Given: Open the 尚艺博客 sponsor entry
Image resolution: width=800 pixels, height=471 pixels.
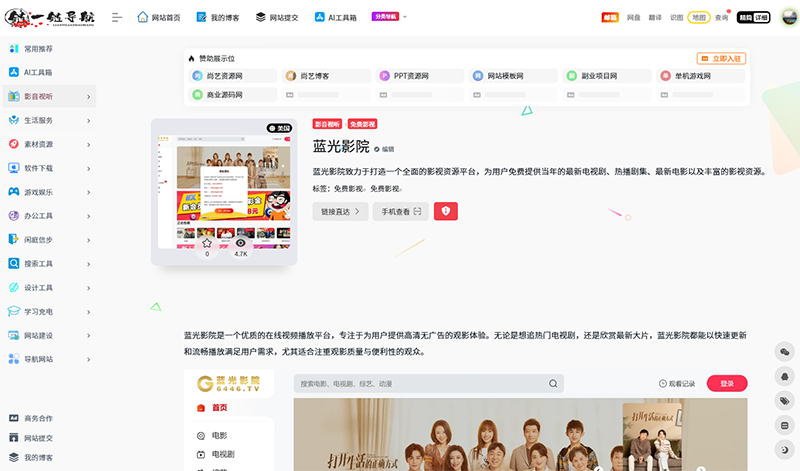Looking at the screenshot, I should (x=326, y=76).
